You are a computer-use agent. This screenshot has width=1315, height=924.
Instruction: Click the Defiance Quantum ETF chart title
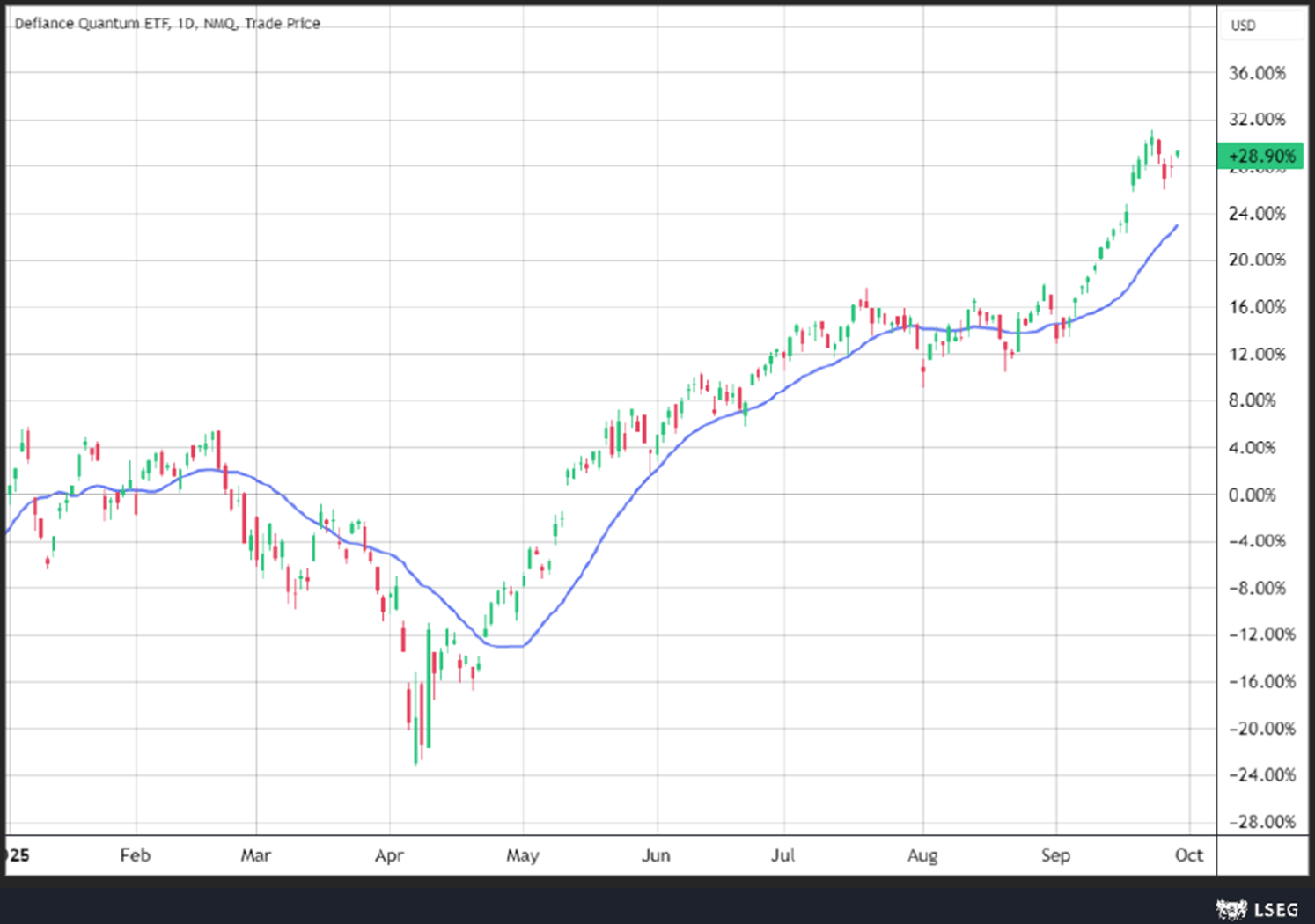pyautogui.click(x=167, y=23)
